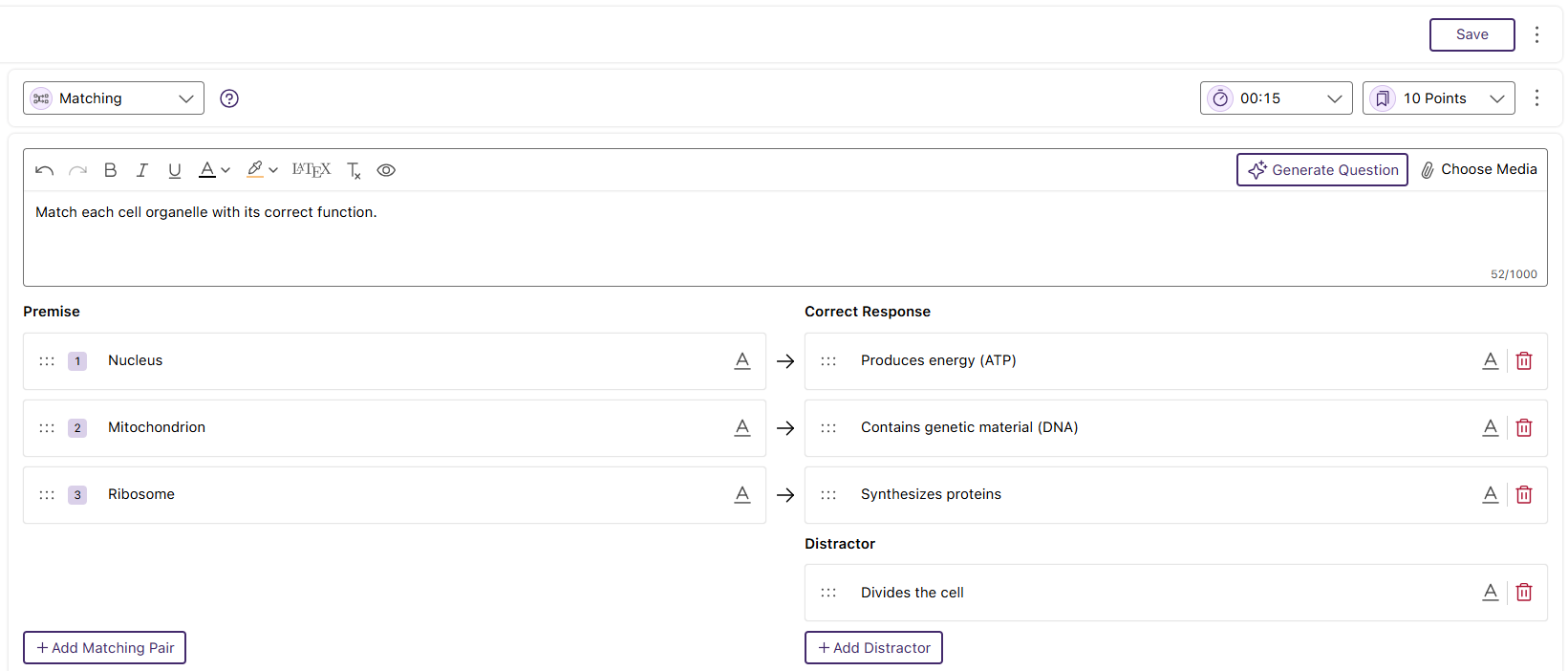The image size is (1568, 671).
Task: Save the question
Action: click(x=1472, y=34)
